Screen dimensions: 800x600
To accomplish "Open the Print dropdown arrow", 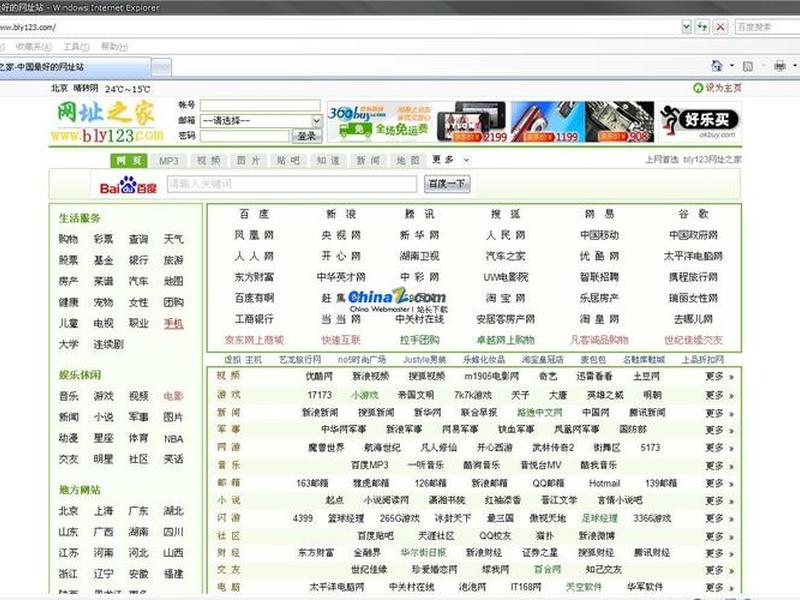I will (x=795, y=66).
